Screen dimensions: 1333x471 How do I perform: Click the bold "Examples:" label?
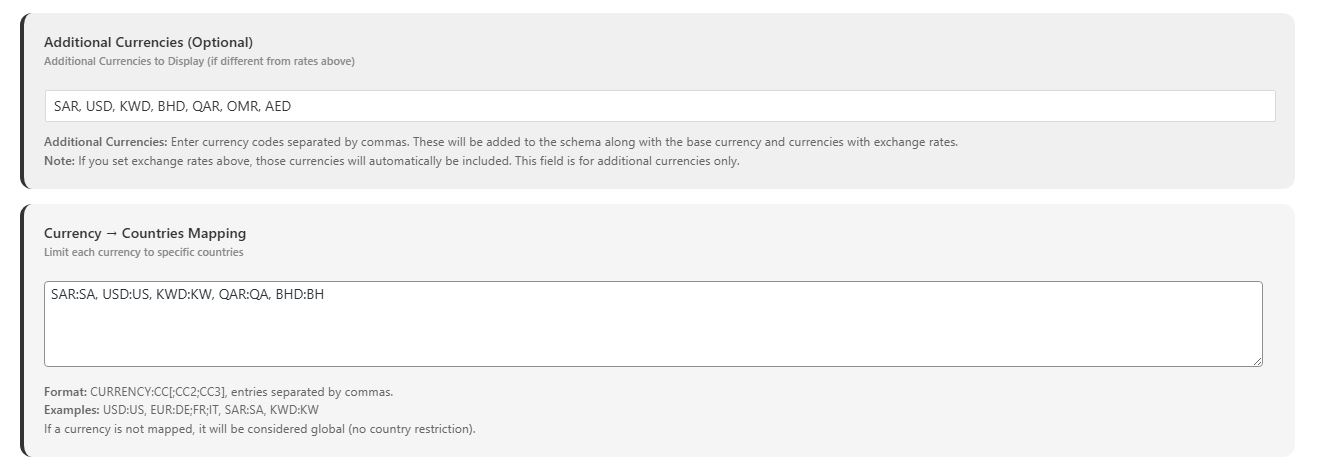pyautogui.click(x=72, y=410)
